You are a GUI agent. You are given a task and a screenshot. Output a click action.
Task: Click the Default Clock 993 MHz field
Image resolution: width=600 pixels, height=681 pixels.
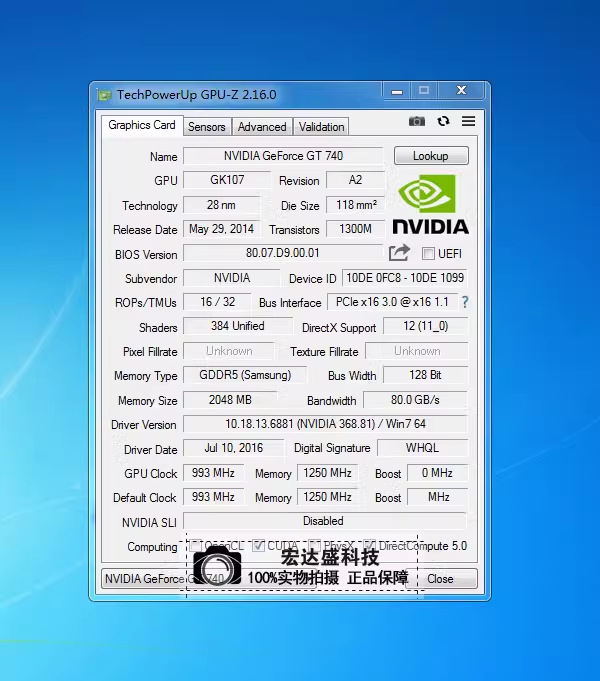point(213,496)
